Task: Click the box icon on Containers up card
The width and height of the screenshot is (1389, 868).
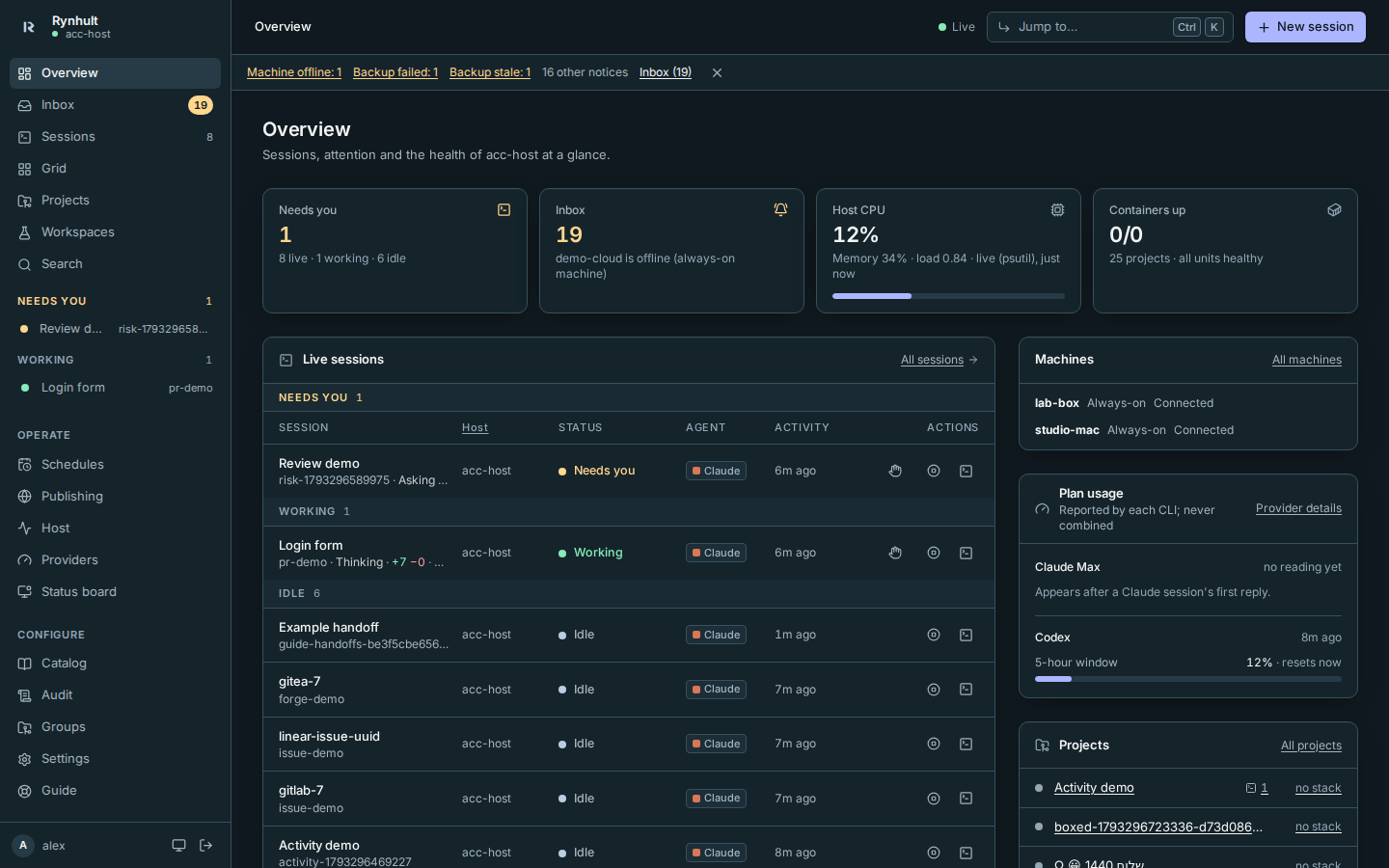Action: click(x=1334, y=209)
